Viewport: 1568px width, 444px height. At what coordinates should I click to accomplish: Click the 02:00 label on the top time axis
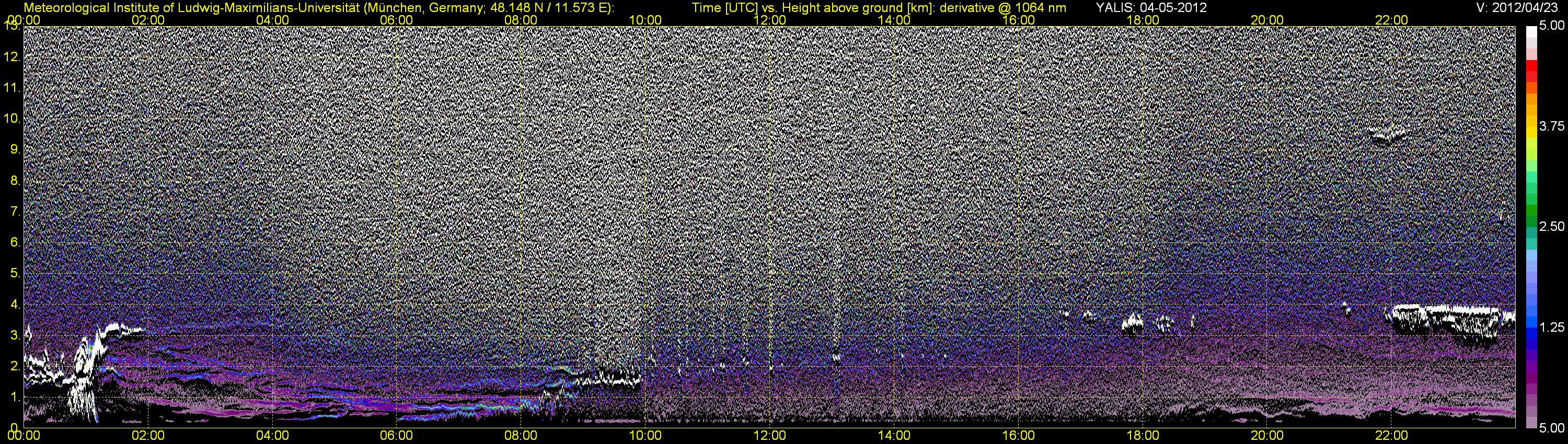pyautogui.click(x=148, y=20)
